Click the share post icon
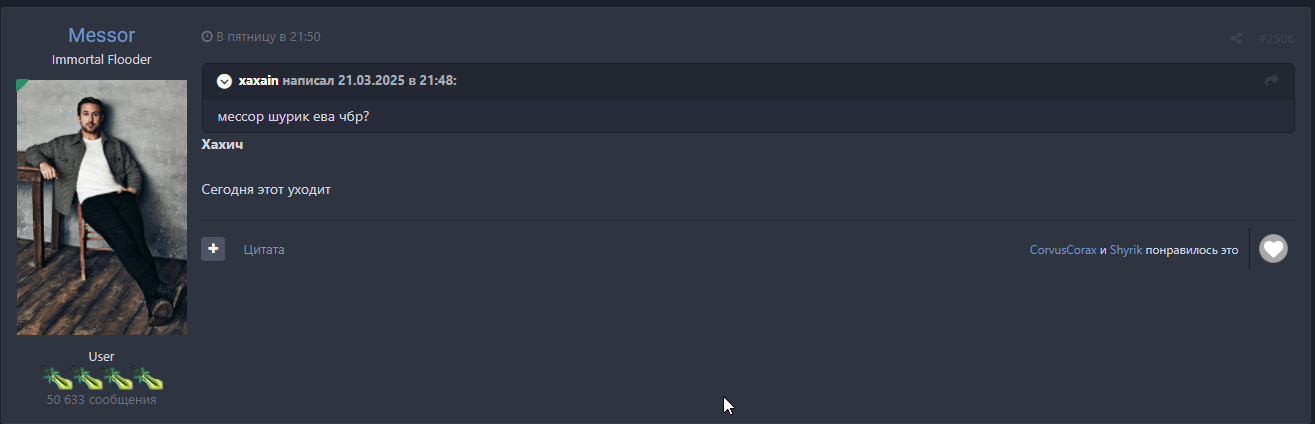This screenshot has width=1315, height=424. 1236,39
